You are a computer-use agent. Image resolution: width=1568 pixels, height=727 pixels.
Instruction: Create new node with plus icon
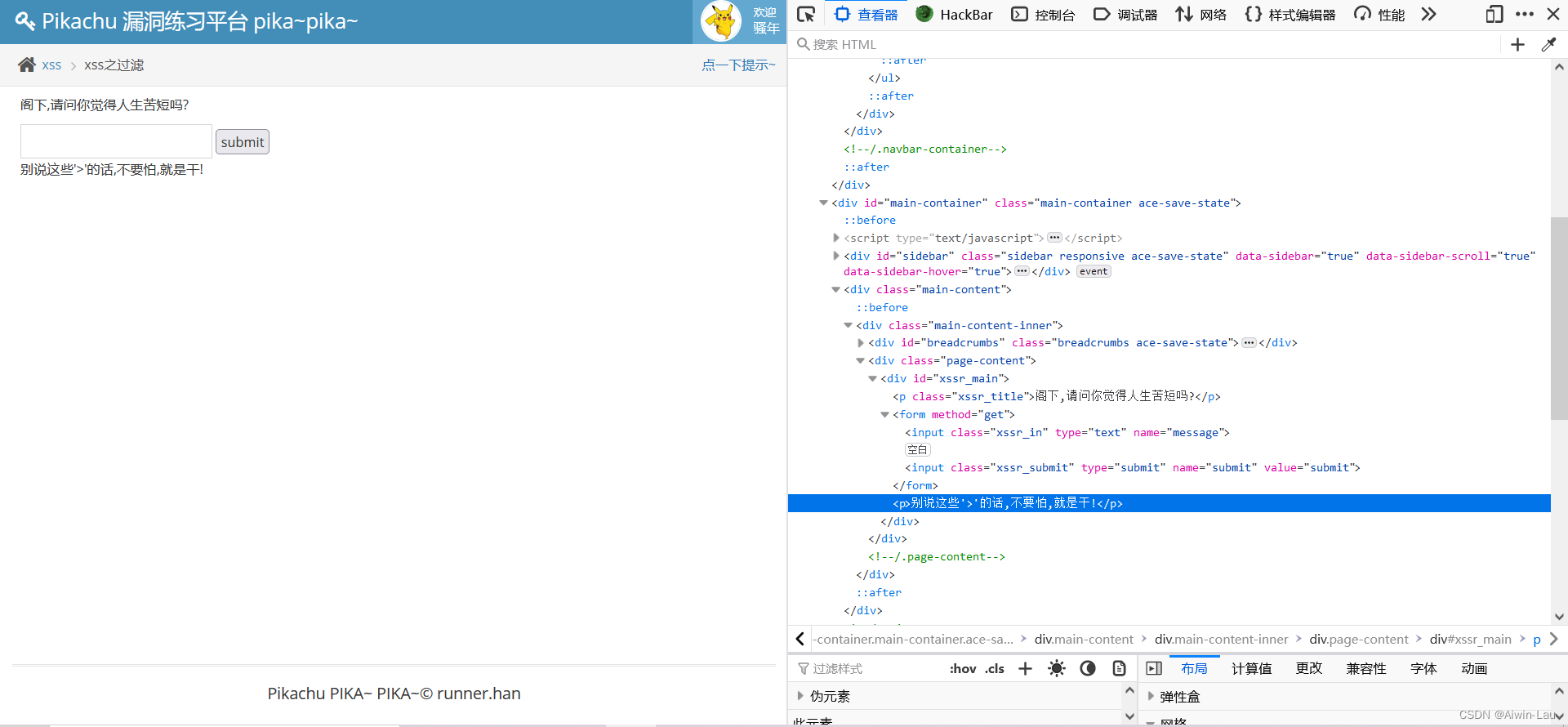[1517, 44]
